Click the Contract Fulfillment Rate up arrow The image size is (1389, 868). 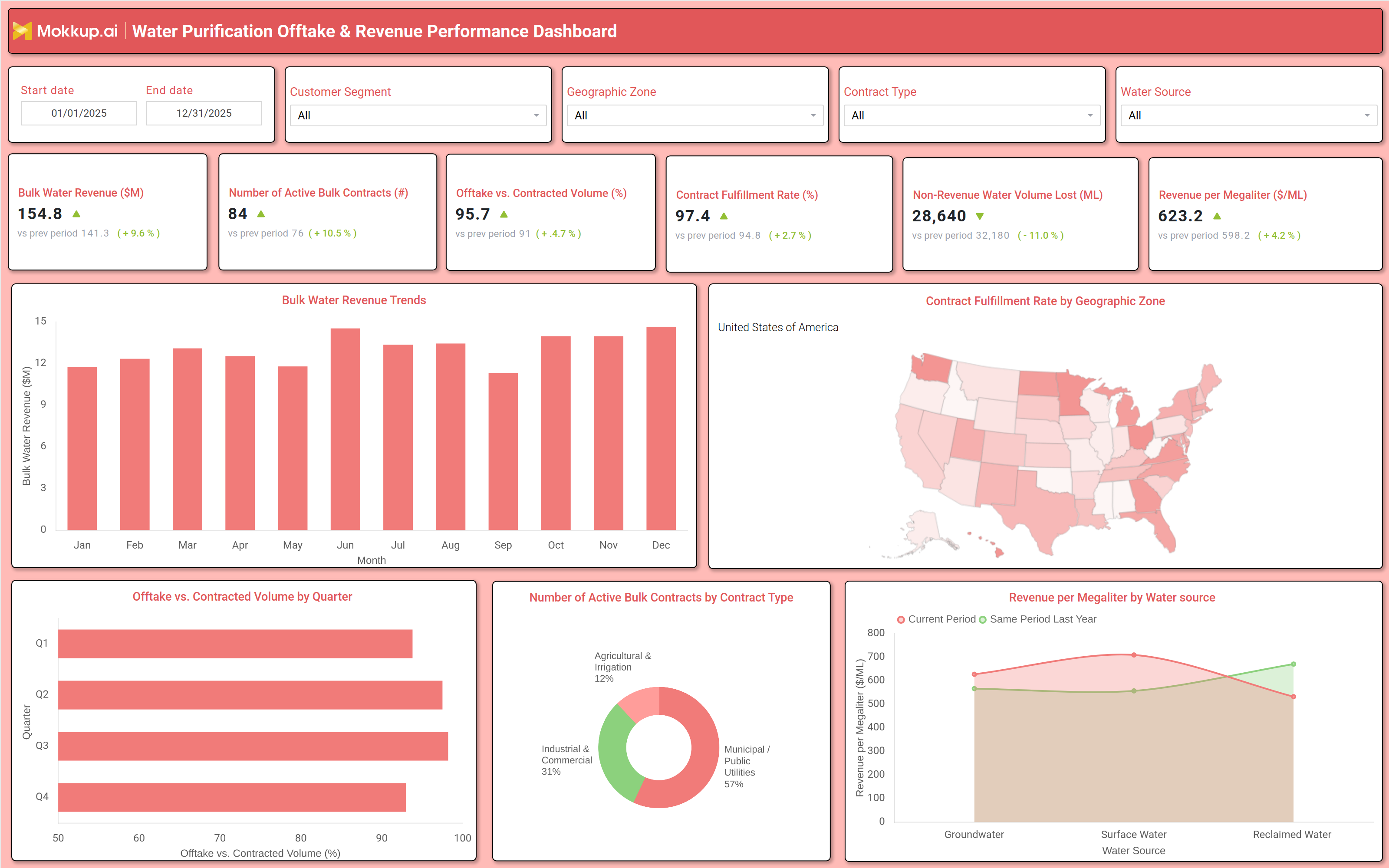[x=724, y=217]
